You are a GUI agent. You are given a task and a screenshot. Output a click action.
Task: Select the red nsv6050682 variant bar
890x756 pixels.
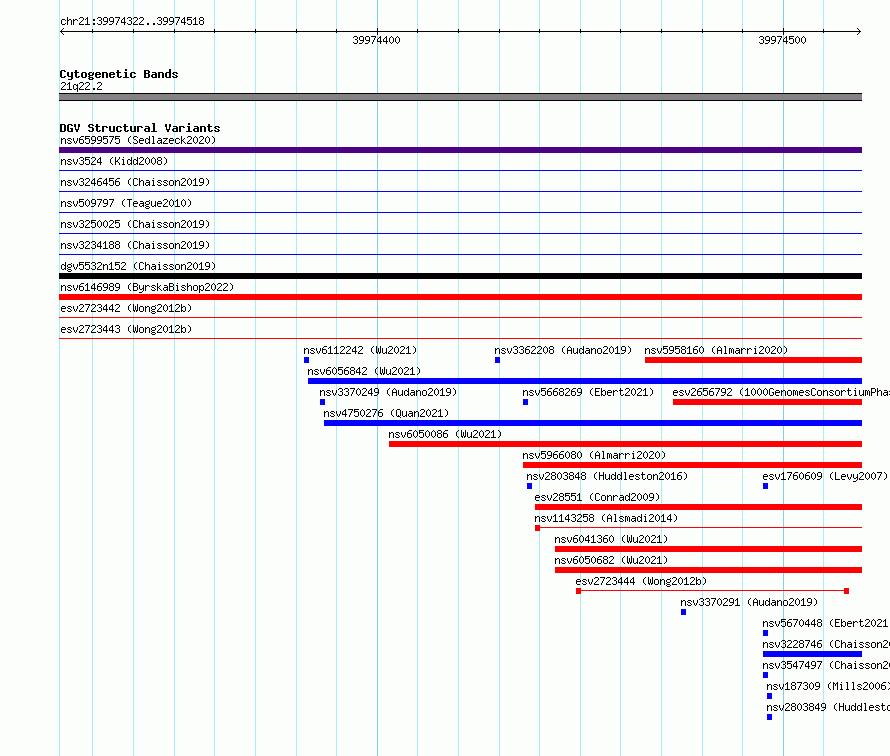pos(708,570)
